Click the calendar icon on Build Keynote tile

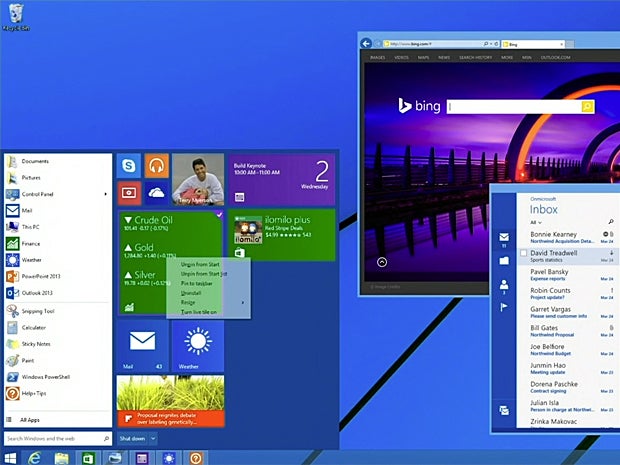(x=240, y=197)
